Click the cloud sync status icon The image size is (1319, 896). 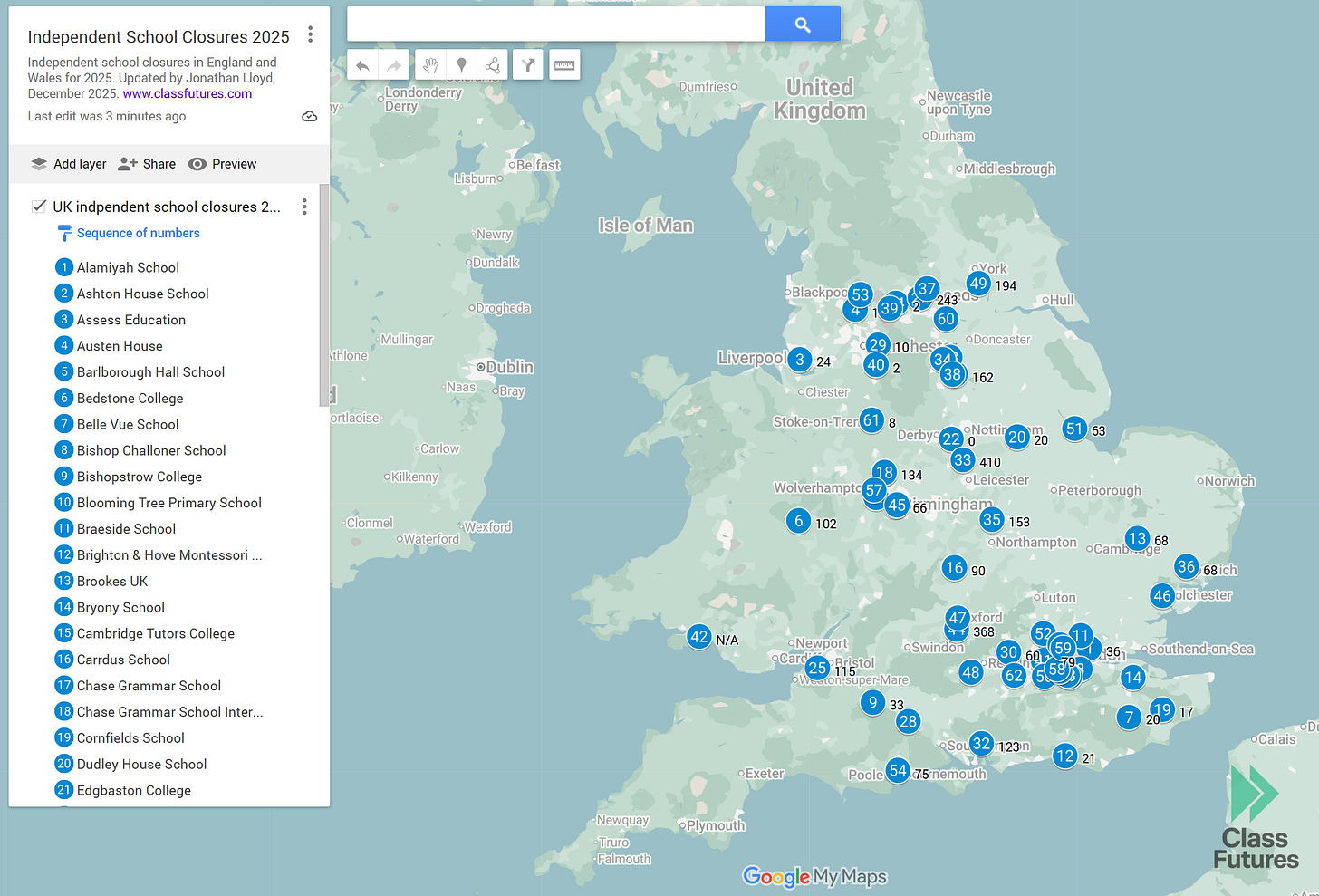pyautogui.click(x=309, y=116)
